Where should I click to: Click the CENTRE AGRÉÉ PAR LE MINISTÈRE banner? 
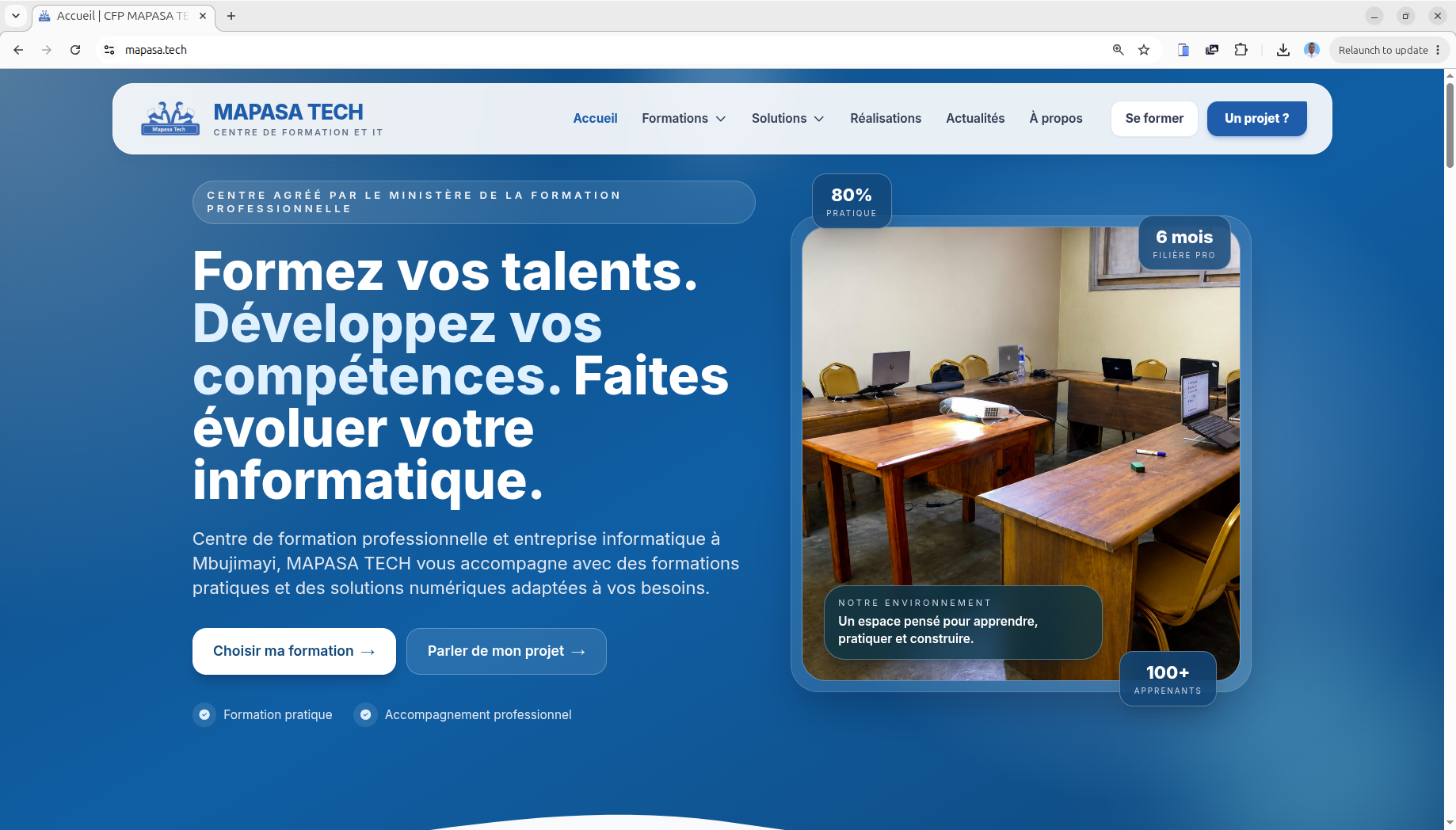point(474,202)
